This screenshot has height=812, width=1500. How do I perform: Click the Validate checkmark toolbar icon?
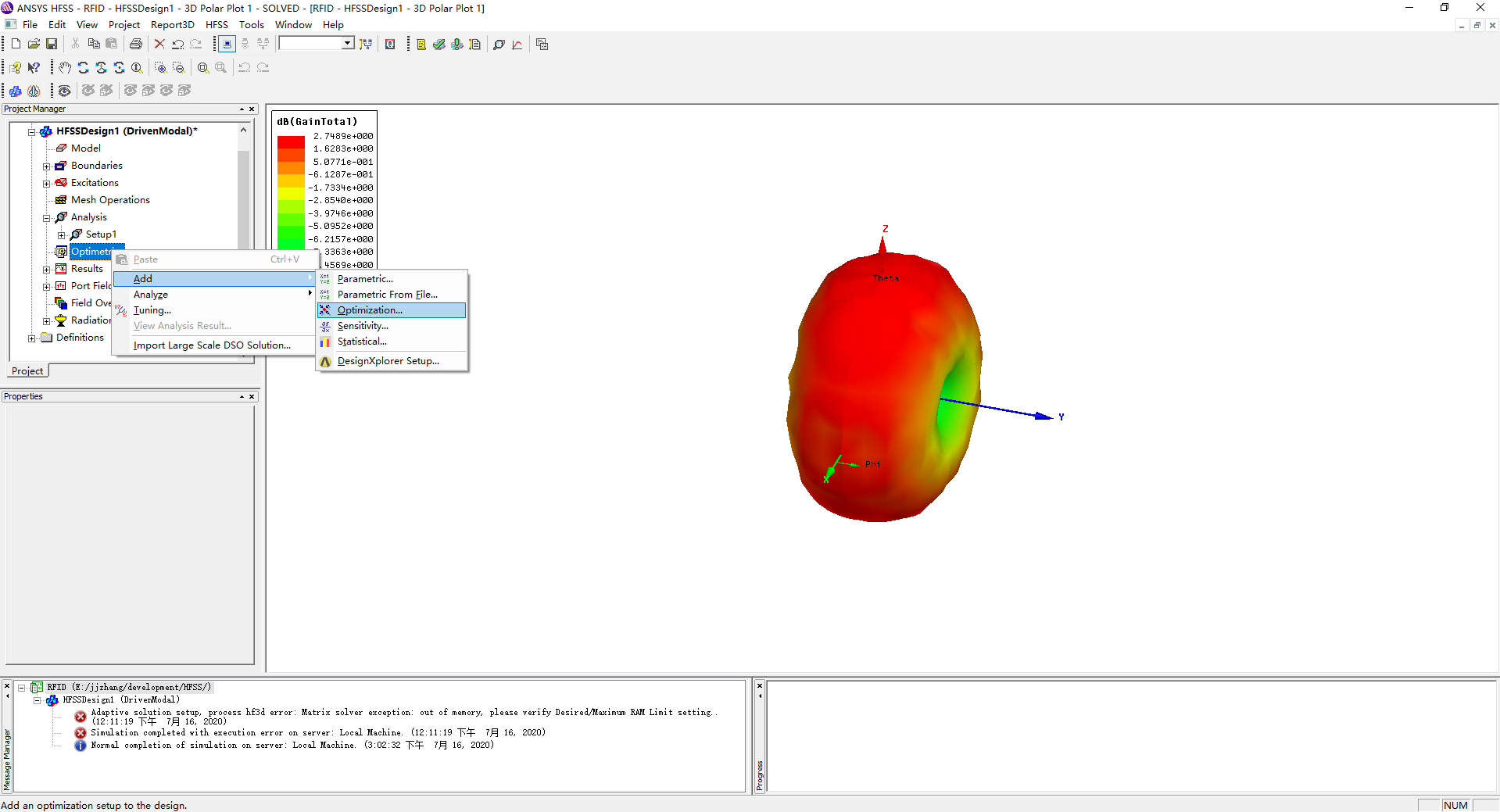(x=439, y=45)
